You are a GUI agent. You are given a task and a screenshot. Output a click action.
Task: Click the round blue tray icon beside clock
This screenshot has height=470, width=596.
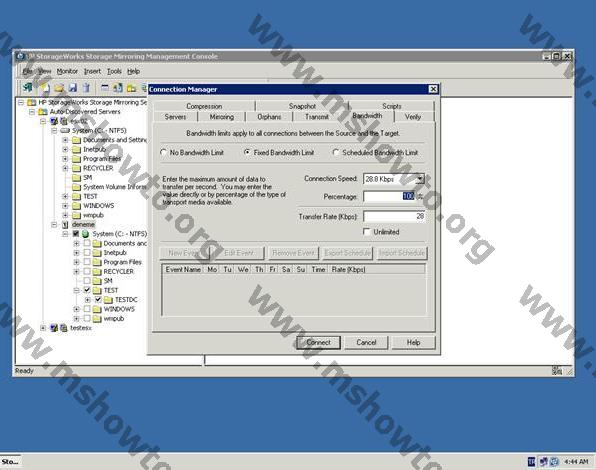[555, 462]
